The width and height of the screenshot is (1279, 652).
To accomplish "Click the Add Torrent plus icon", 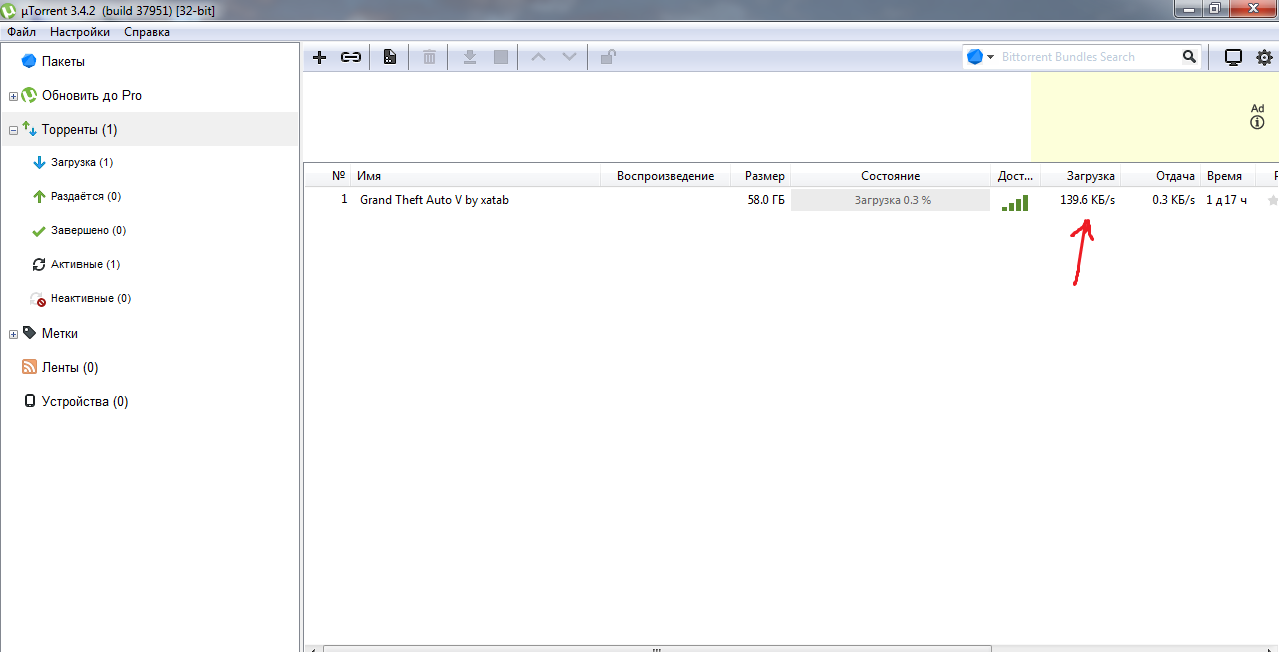I will [320, 57].
